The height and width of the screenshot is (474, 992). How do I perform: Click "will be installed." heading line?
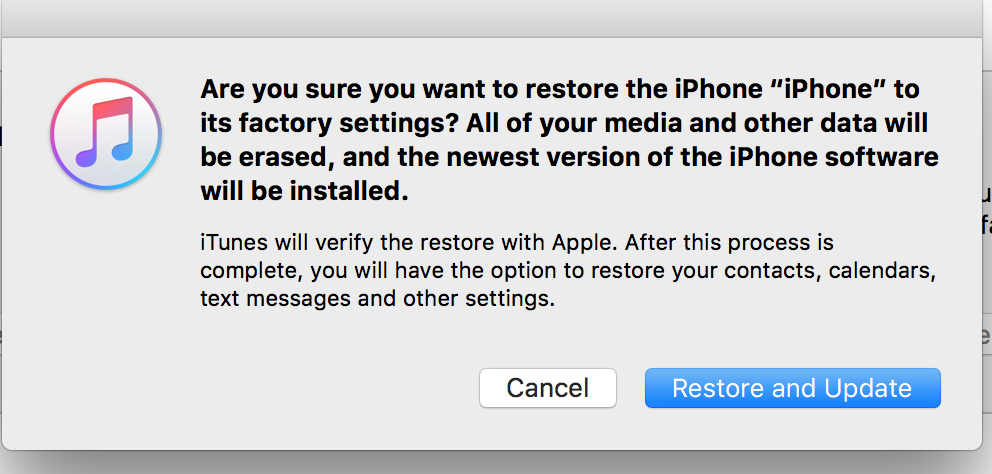(x=304, y=193)
